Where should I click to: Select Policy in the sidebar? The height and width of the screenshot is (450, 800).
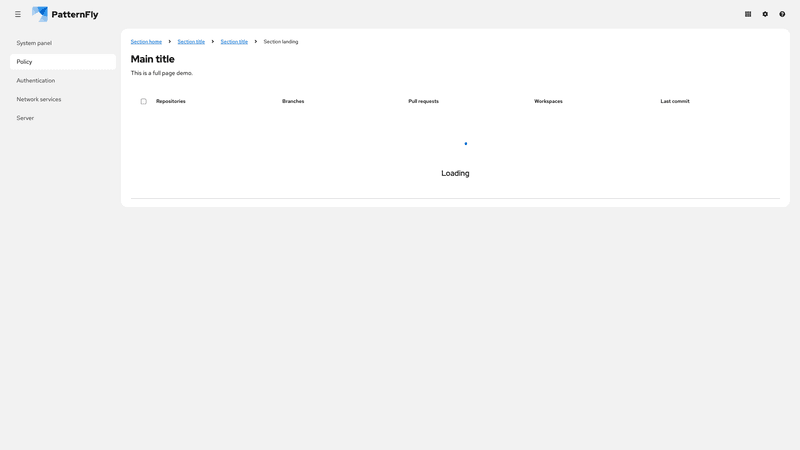pyautogui.click(x=24, y=62)
